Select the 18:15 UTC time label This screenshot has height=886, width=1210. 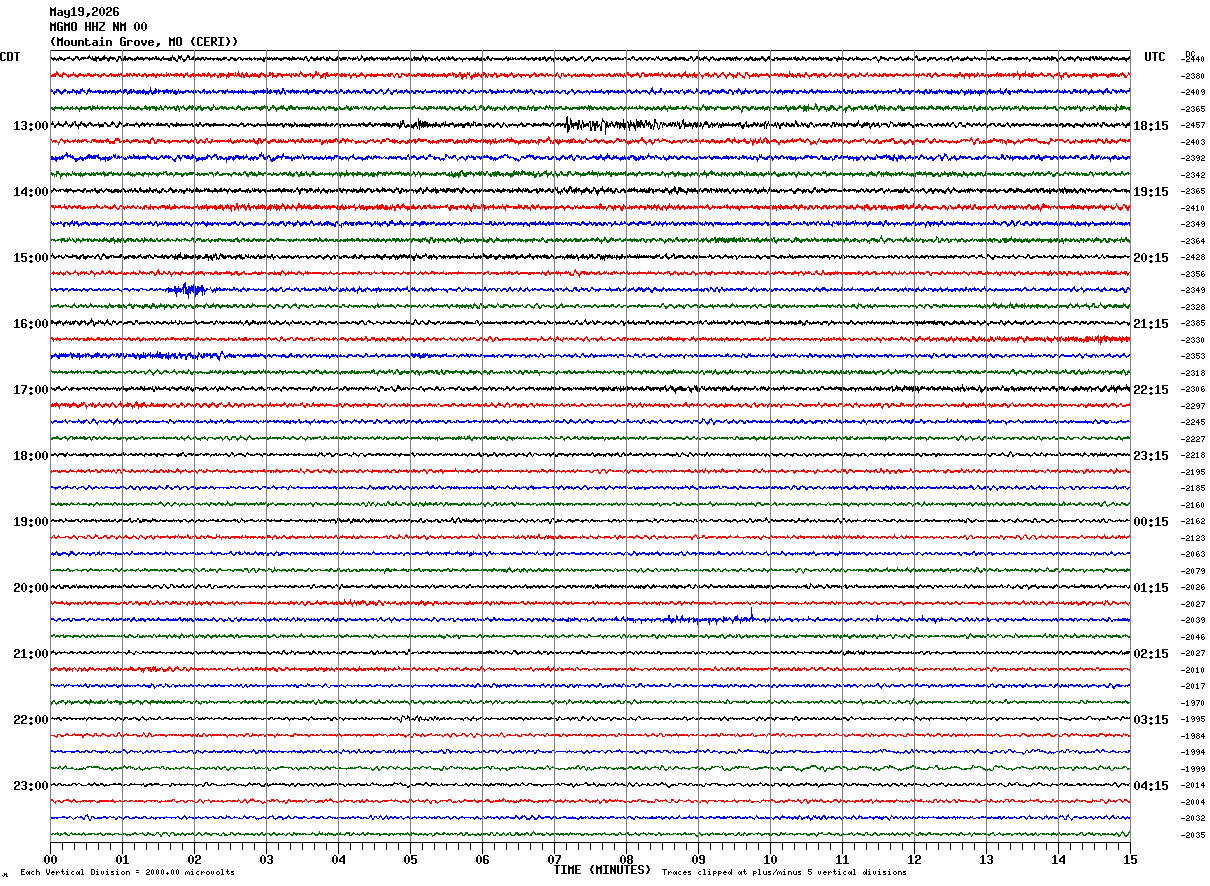(x=1151, y=126)
